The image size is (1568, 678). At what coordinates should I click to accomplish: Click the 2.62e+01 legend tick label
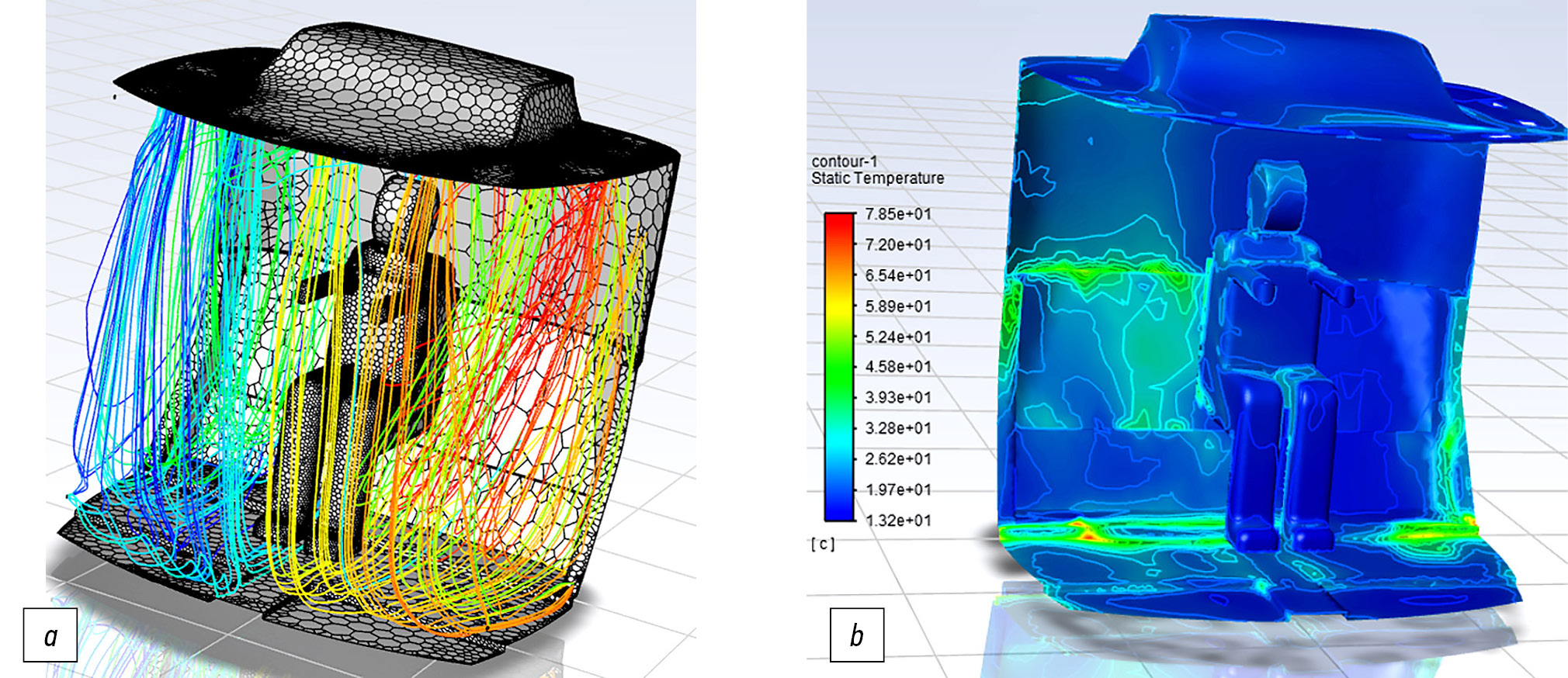tap(897, 459)
